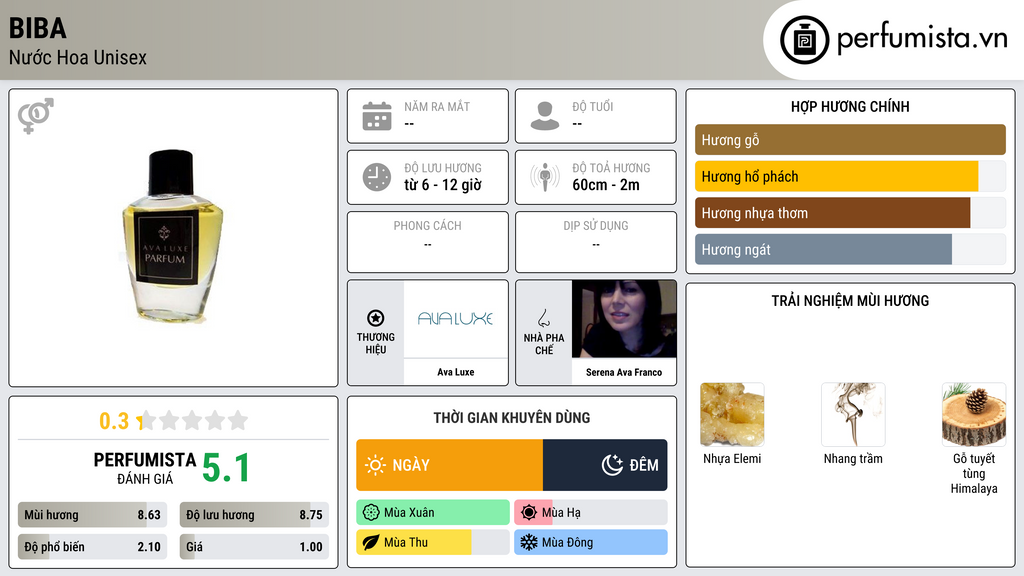Screen dimensions: 1024x576
Task: Click the moon icon in Đêm bar
Action: click(612, 465)
